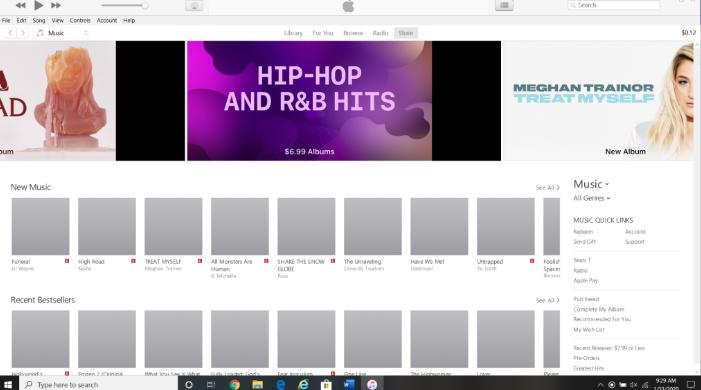The image size is (701, 390).
Task: Open Microsoft Word from the taskbar
Action: 349,384
